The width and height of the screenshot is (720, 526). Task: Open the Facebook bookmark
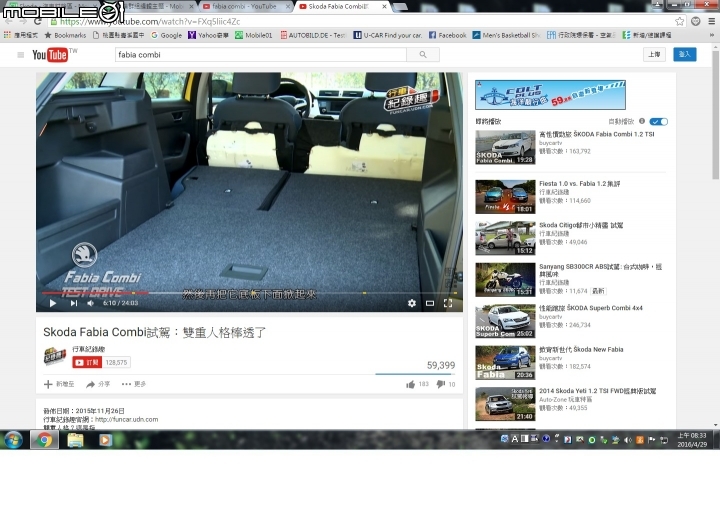[x=447, y=35]
